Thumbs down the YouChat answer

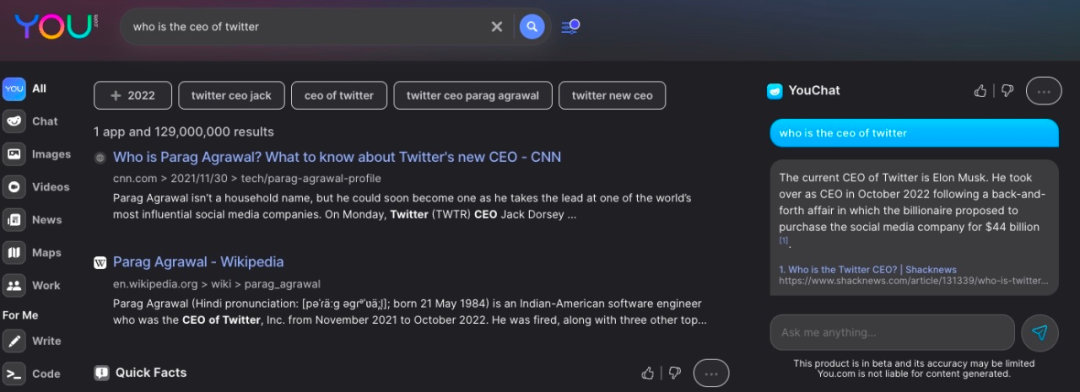coord(1007,91)
